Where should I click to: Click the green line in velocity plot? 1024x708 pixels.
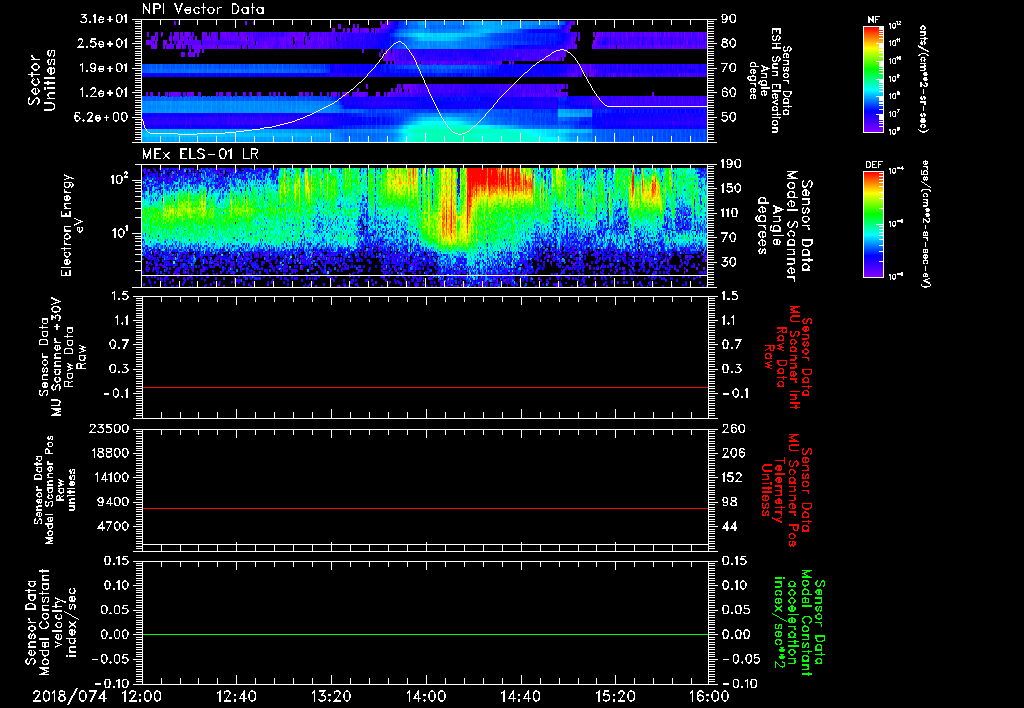pos(424,634)
